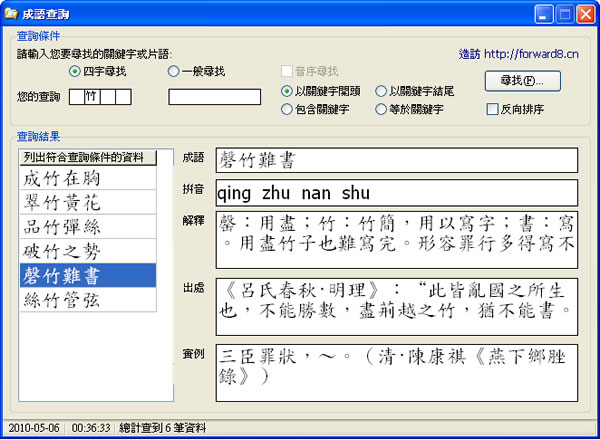Choose 以關鍵字開頭 search mode
Viewport: 600px width, 440px height.
click(288, 91)
